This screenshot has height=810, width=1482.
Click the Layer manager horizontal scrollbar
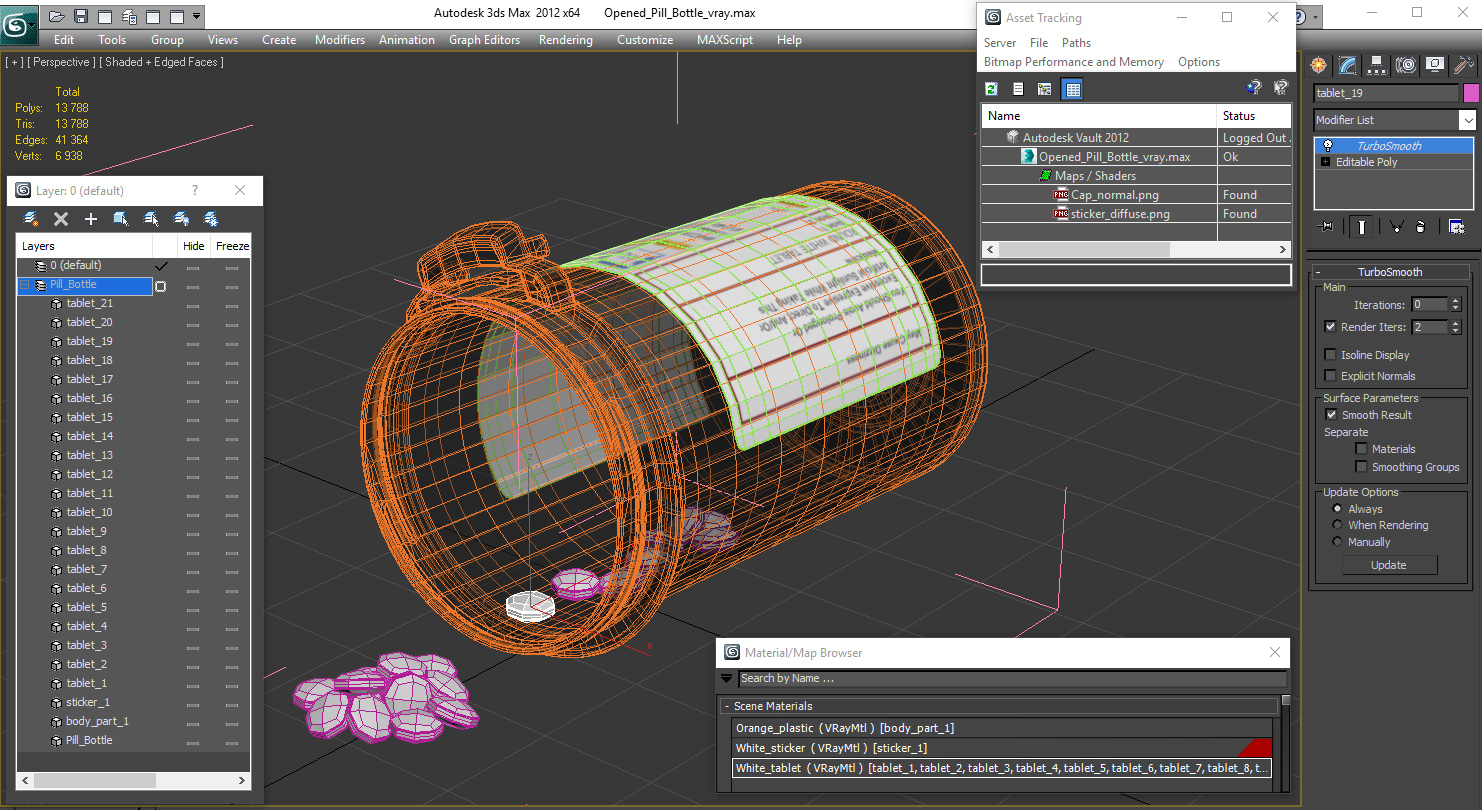point(133,780)
